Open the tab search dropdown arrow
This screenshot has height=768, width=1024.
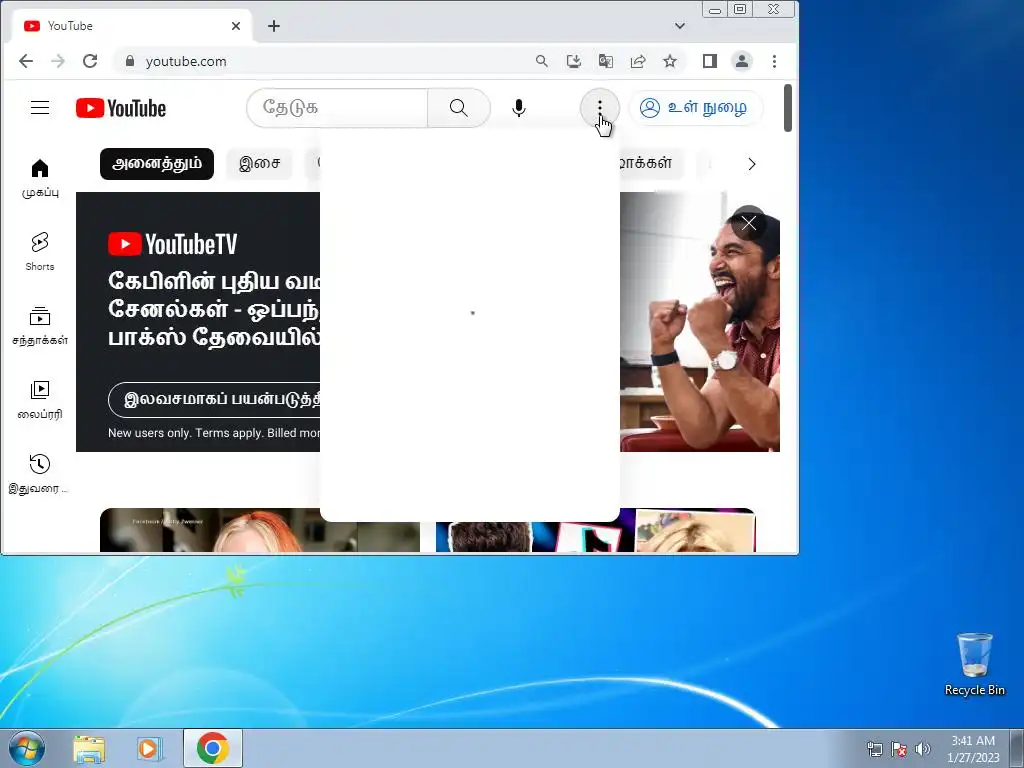[680, 26]
